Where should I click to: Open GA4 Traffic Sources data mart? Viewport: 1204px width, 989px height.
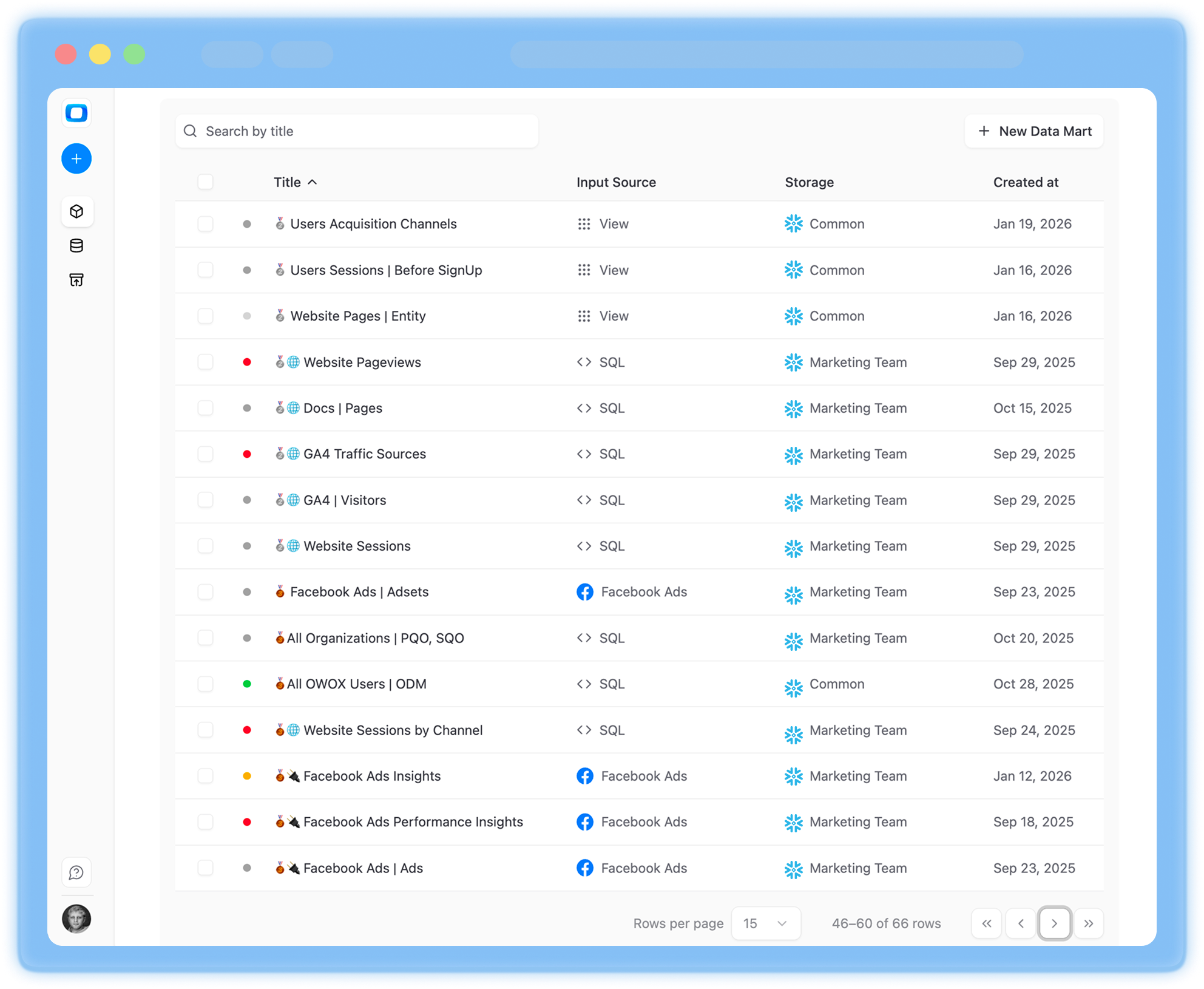tap(364, 454)
